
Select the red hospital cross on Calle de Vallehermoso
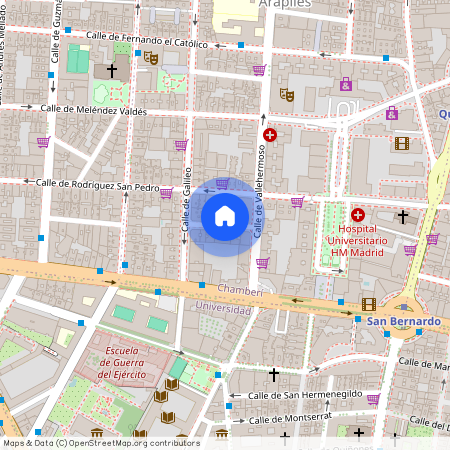[x=270, y=135]
